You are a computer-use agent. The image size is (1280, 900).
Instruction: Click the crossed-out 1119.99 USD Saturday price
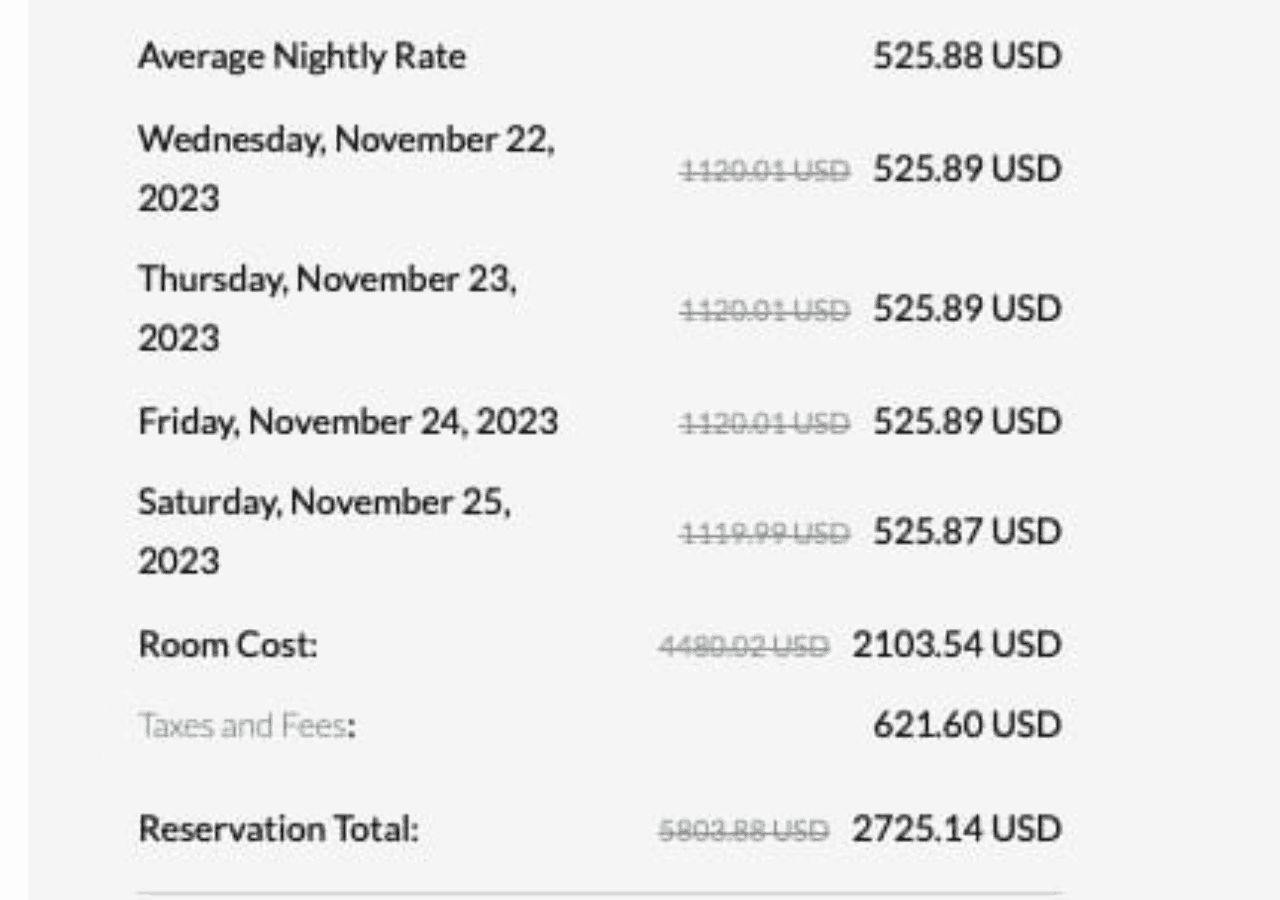764,534
